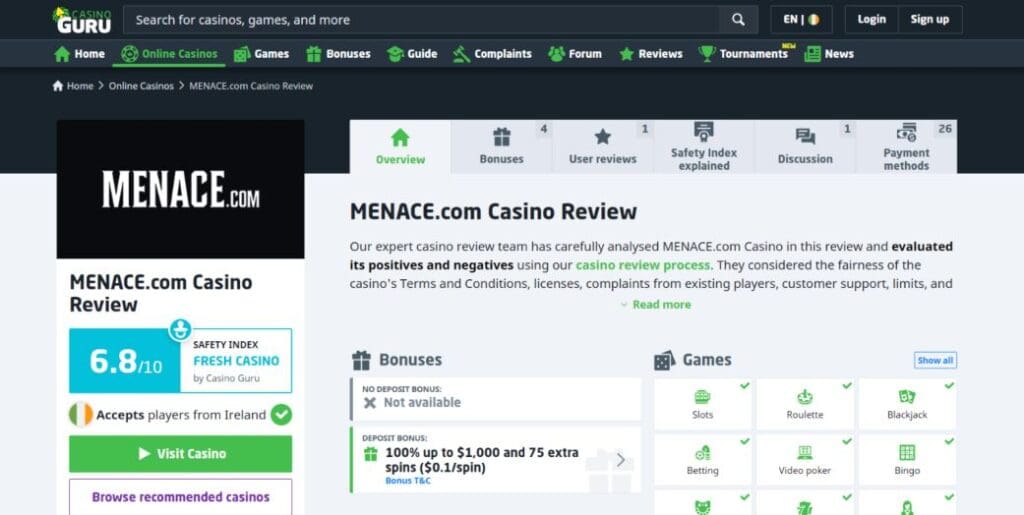Click Browse recommended casinos button
Image resolution: width=1024 pixels, height=515 pixels.
click(180, 496)
